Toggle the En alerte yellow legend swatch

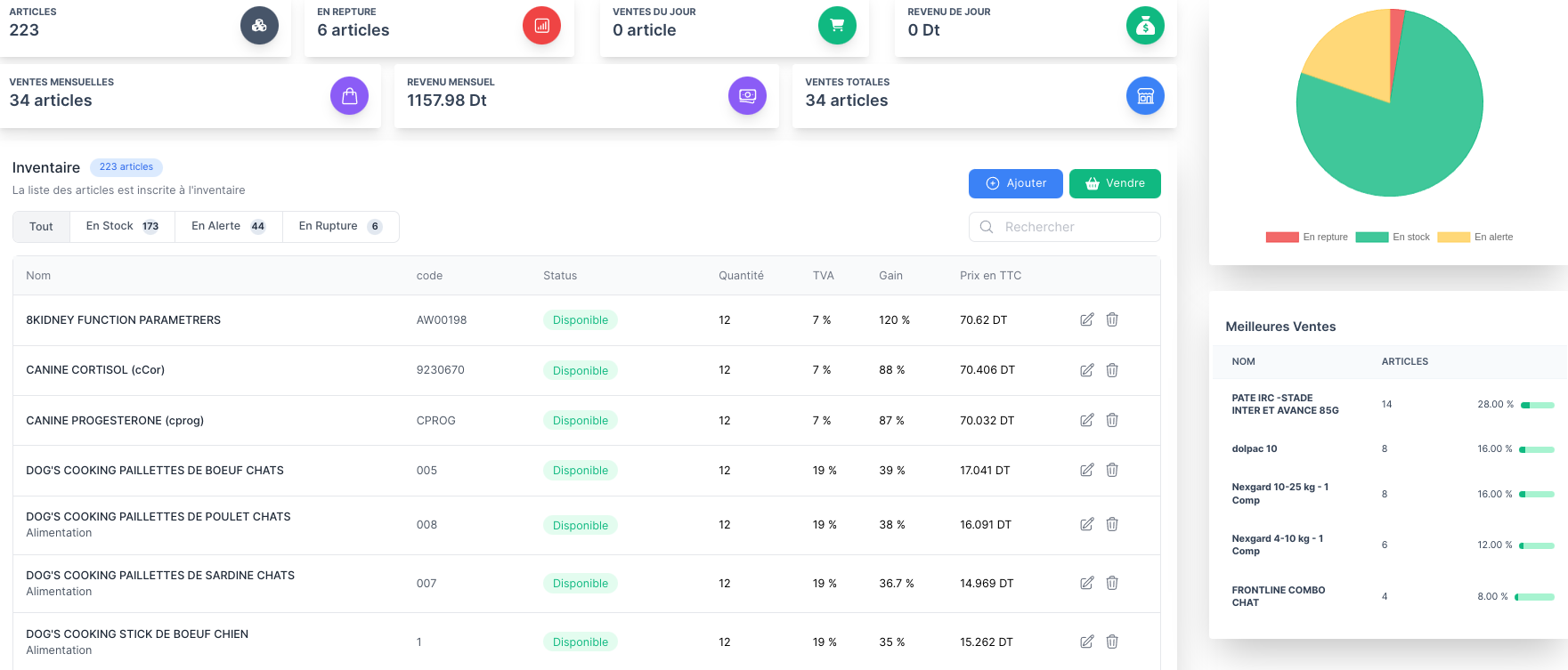coord(1453,237)
